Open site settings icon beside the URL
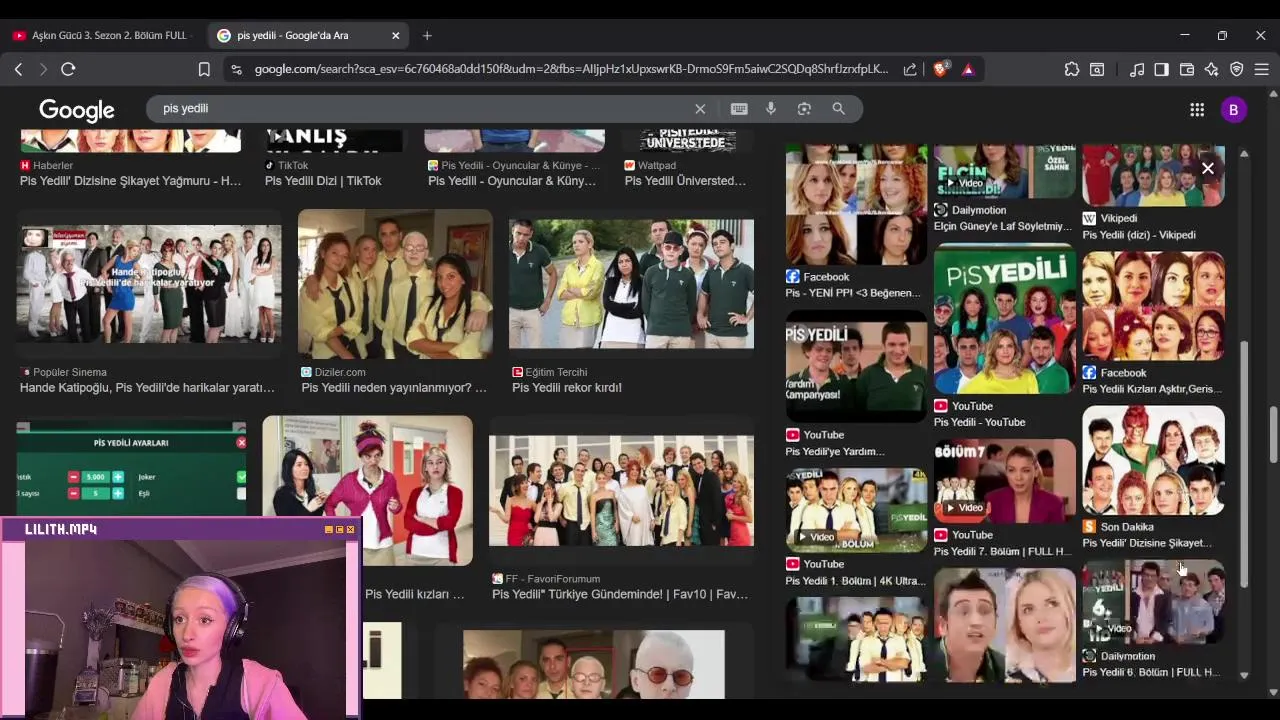1280x720 pixels. tap(236, 69)
